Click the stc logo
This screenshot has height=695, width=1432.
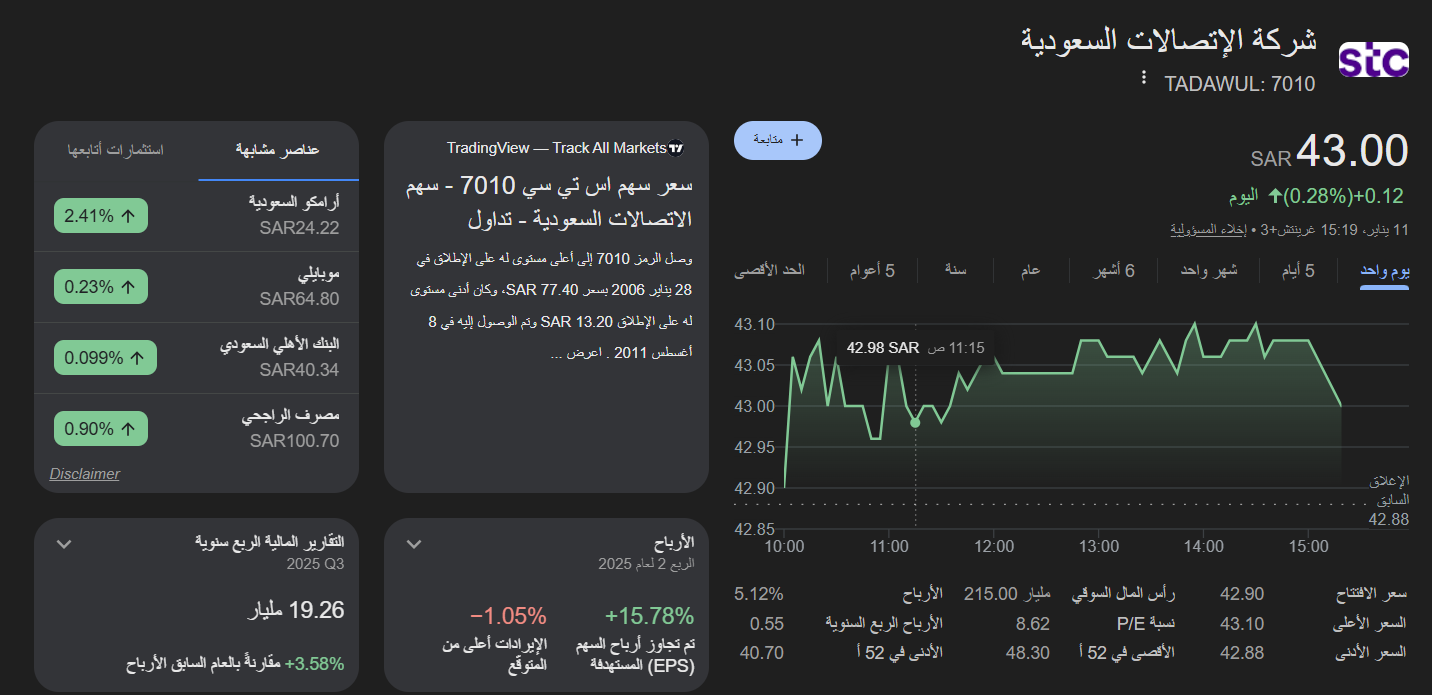click(1374, 59)
